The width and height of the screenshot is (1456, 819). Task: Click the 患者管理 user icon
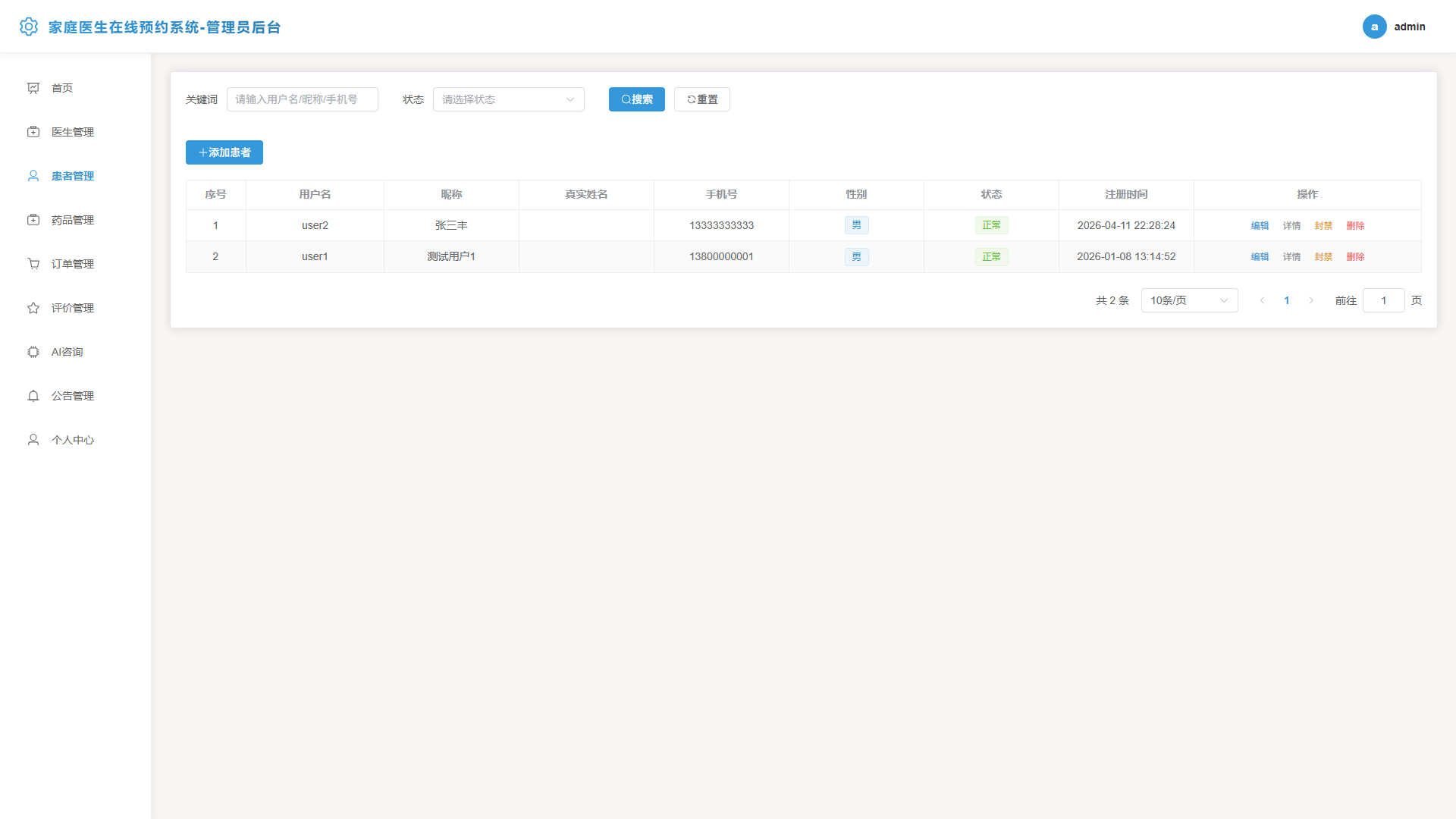click(x=33, y=176)
